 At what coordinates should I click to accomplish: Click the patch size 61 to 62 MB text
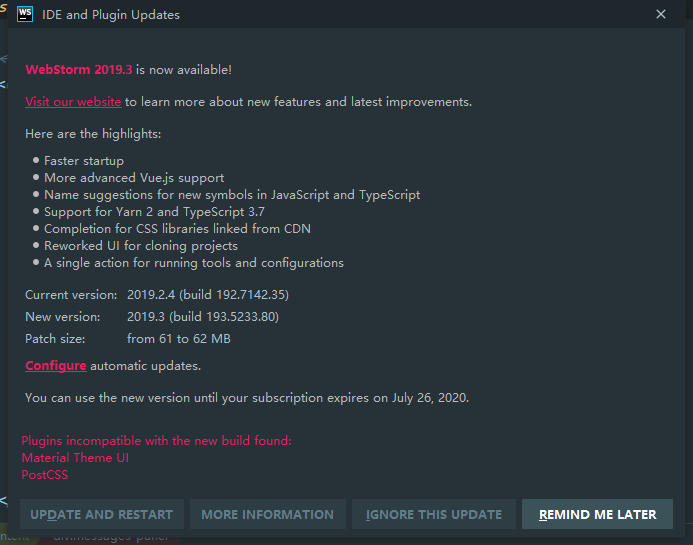tap(179, 339)
